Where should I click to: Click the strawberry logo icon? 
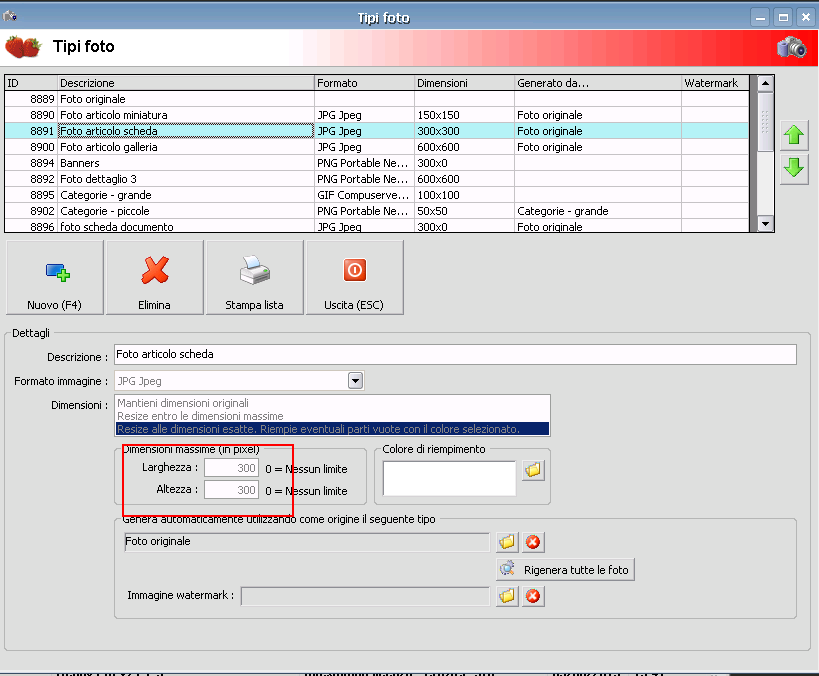(x=24, y=47)
